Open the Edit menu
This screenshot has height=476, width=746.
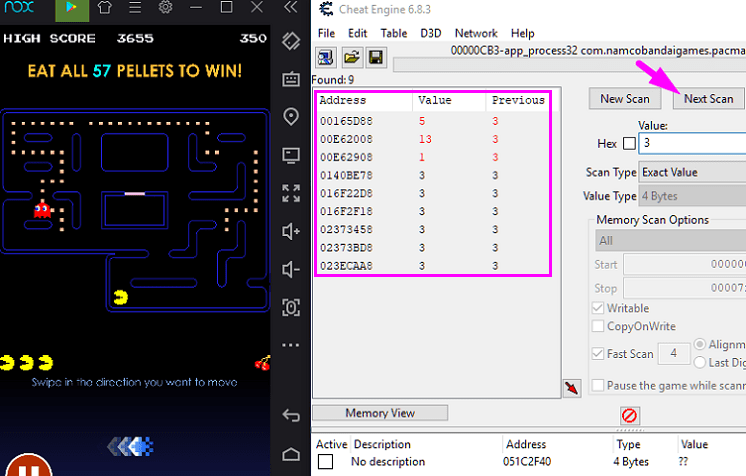tap(357, 33)
